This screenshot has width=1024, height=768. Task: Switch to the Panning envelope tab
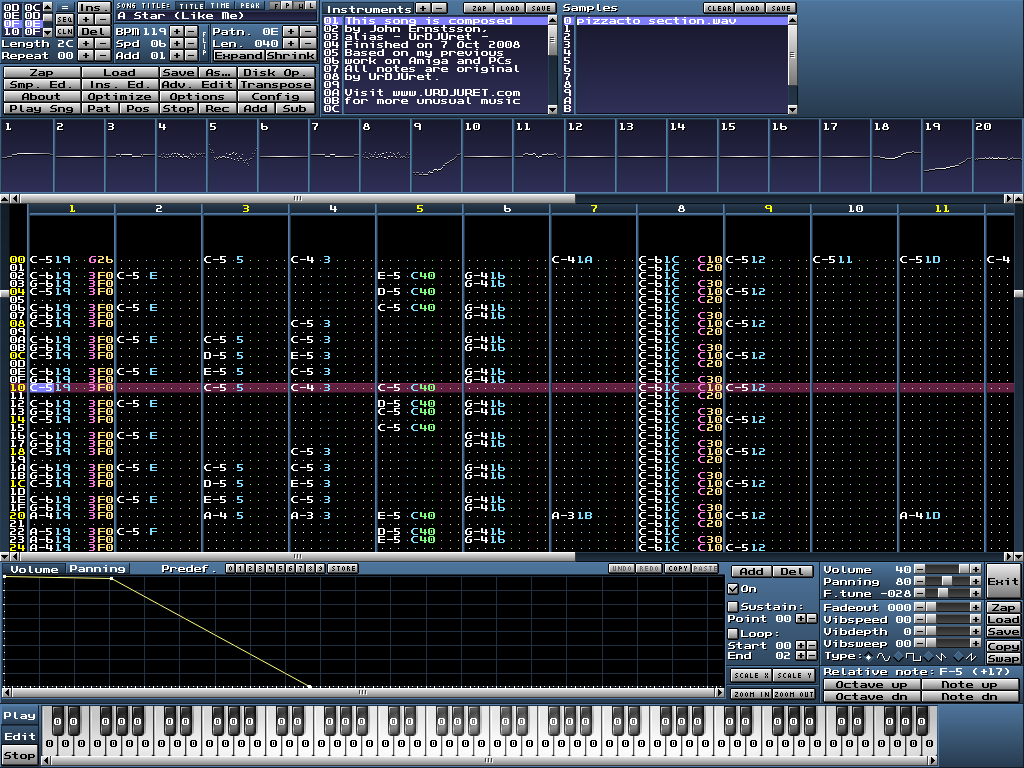97,569
